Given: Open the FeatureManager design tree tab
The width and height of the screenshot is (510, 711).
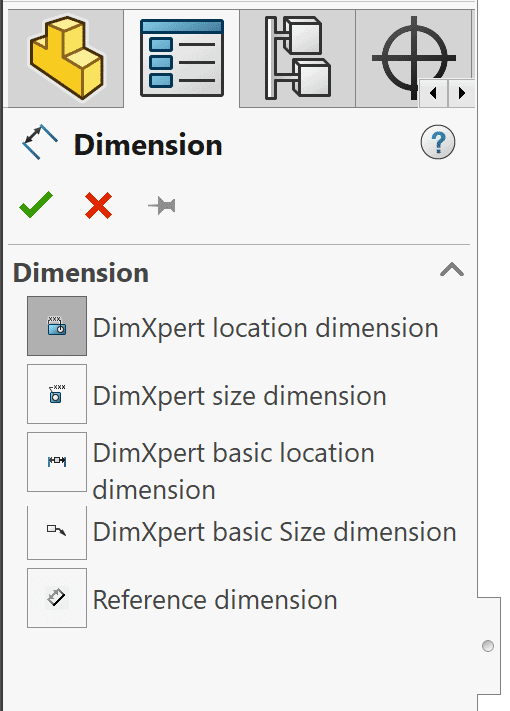Looking at the screenshot, I should pyautogui.click(x=65, y=58).
